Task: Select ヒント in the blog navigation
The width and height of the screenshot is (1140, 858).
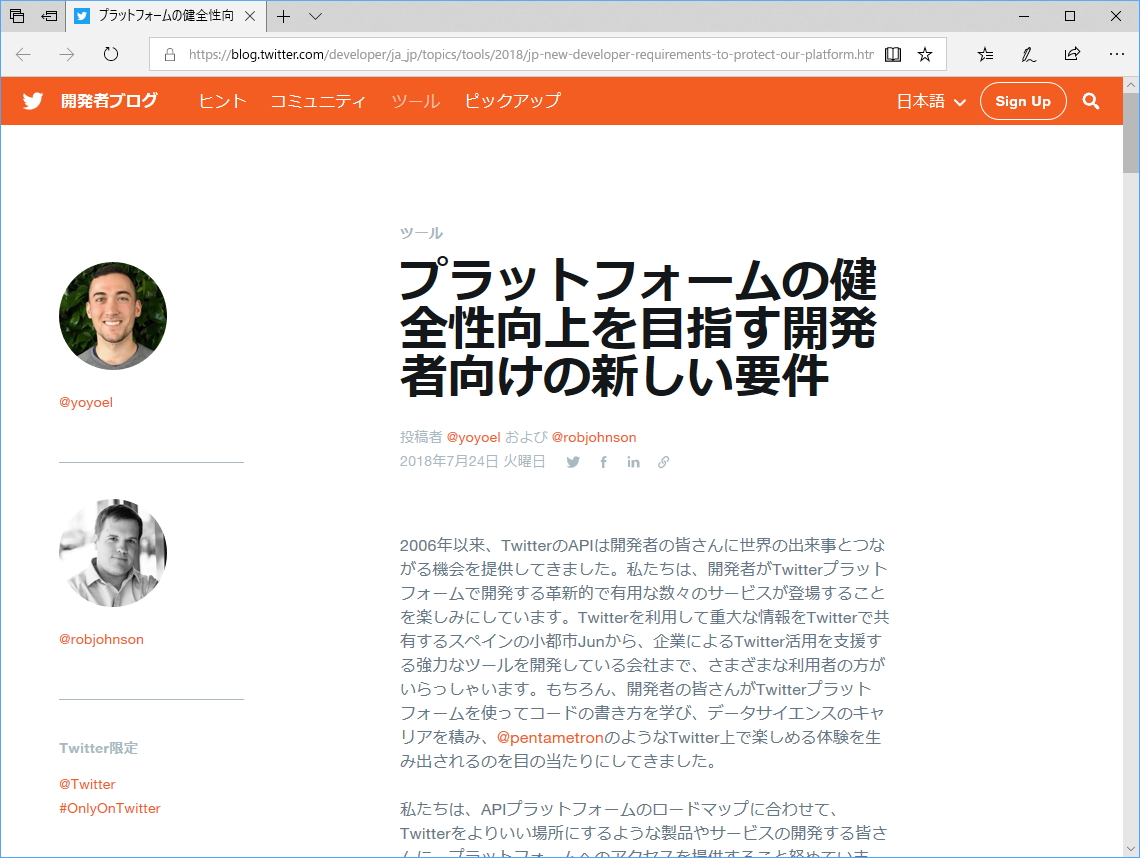Action: tap(221, 101)
